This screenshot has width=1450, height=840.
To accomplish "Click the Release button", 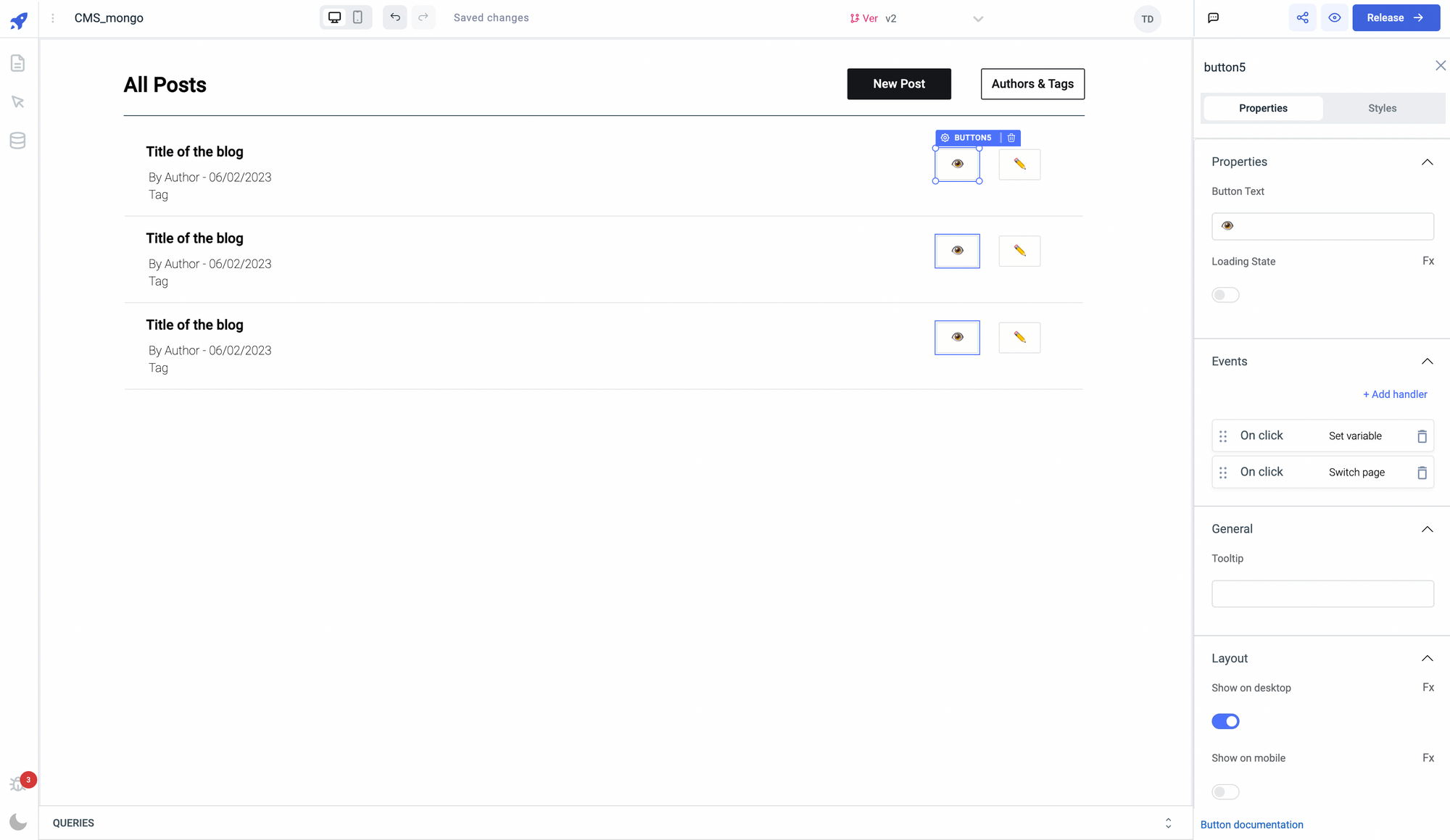I will tap(1396, 18).
